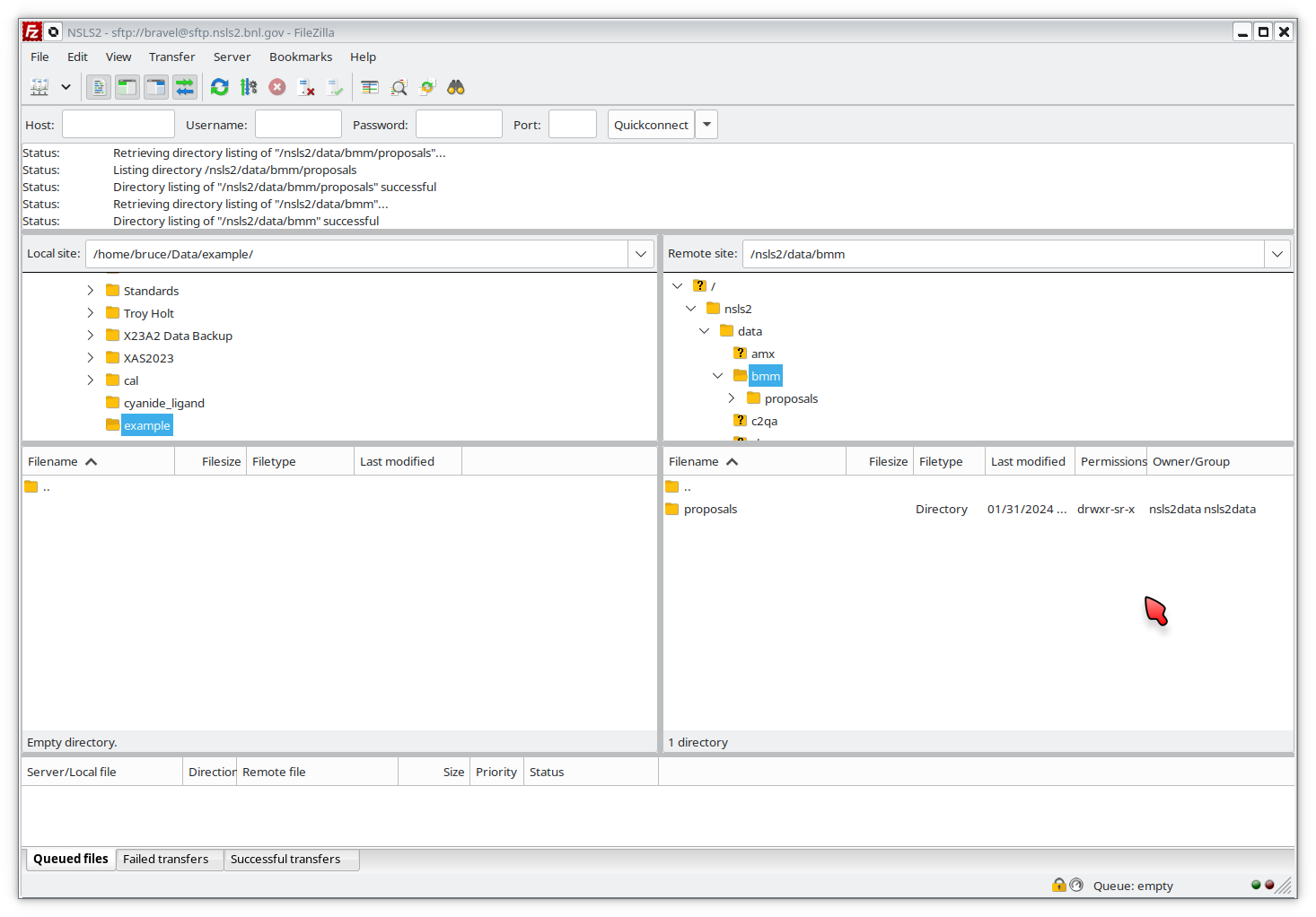
Task: Open the Help menu
Action: click(363, 57)
